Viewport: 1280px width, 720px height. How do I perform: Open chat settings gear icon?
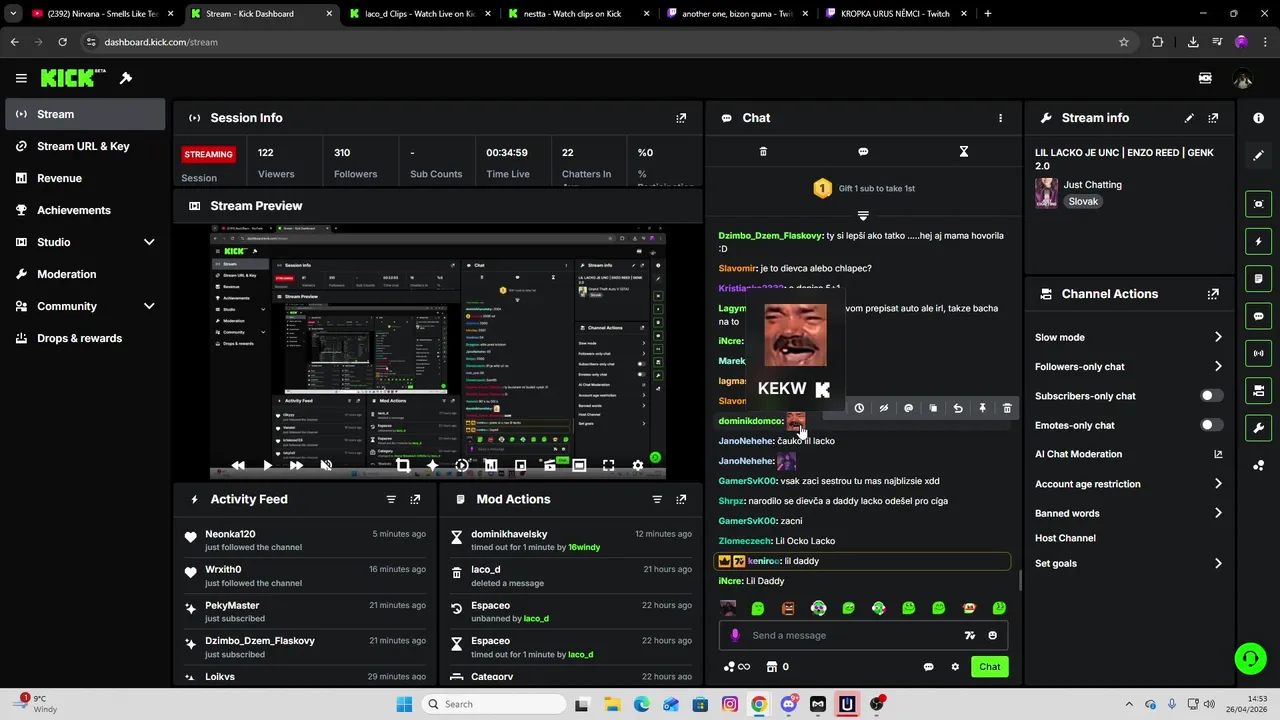tap(955, 667)
